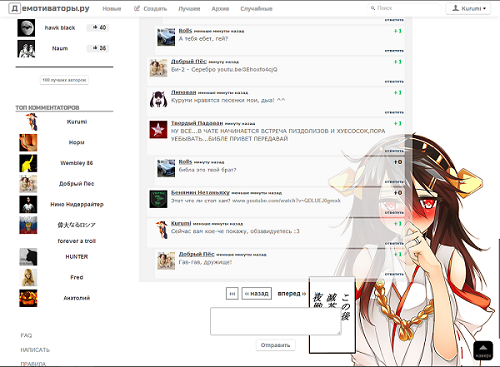Click ответить under the Би-2 Серебро comment
The image size is (500, 367).
[394, 81]
